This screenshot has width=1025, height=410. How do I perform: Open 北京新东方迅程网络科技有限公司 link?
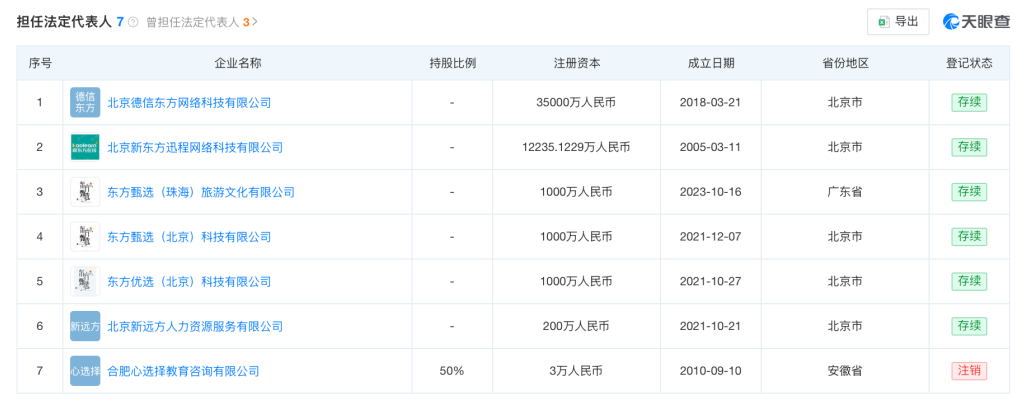tap(195, 147)
